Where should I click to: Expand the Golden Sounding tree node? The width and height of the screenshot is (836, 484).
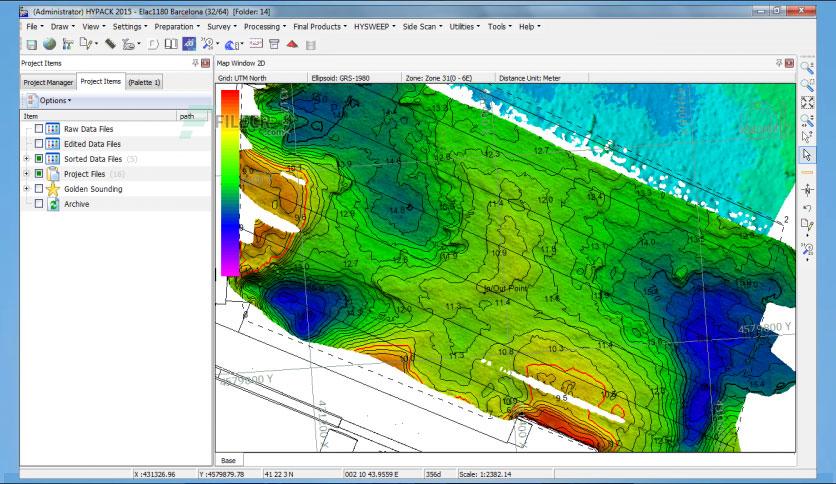[x=26, y=188]
